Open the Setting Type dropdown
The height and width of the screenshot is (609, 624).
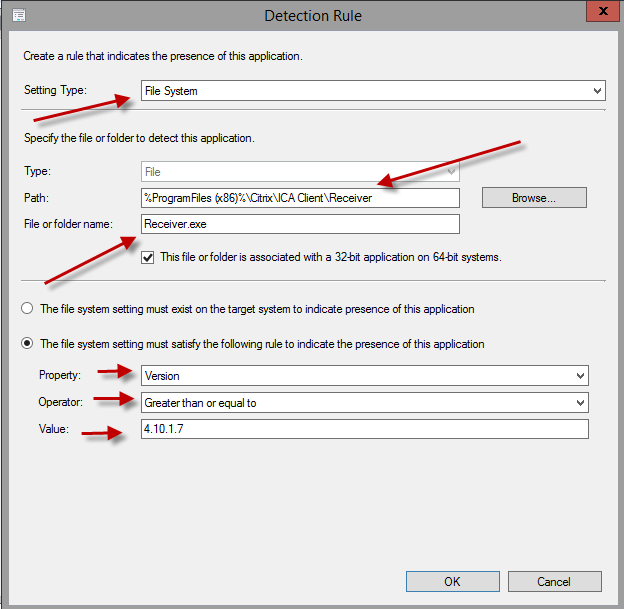(373, 91)
